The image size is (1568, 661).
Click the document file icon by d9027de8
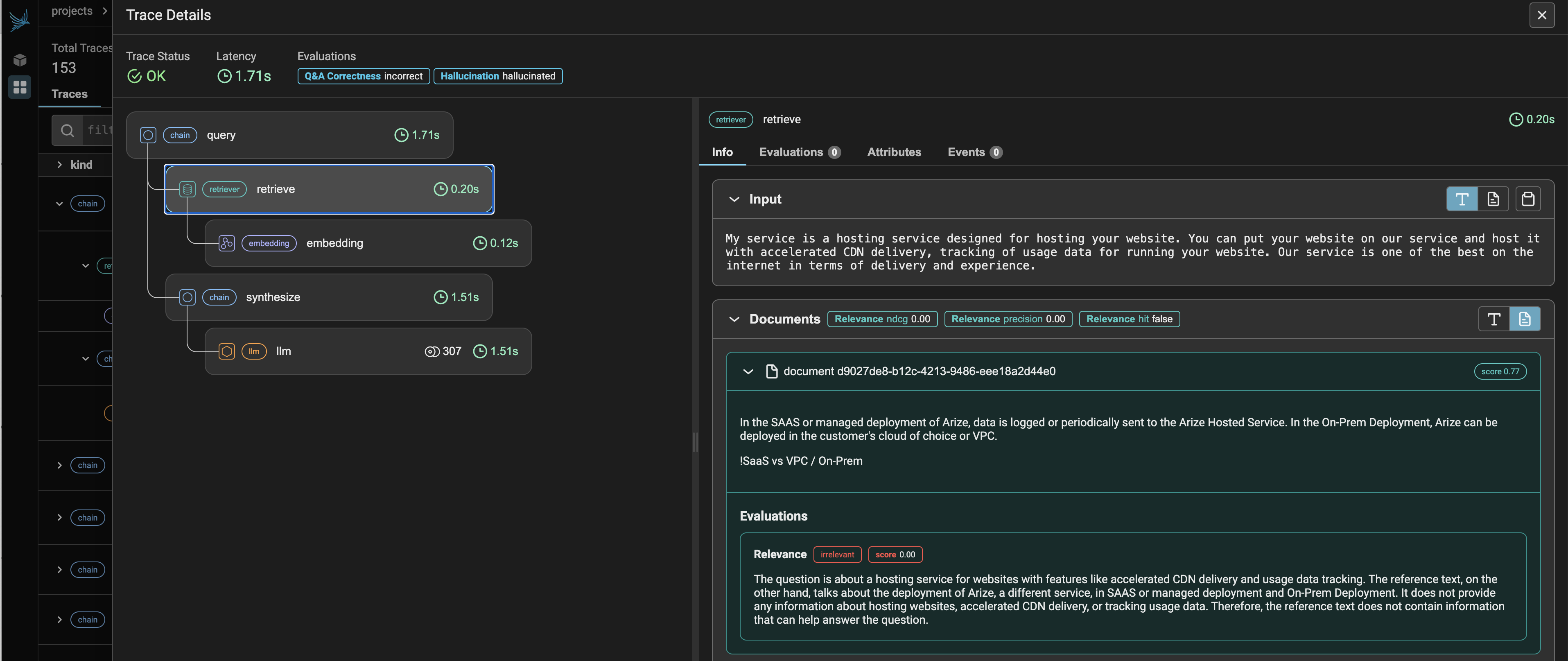771,371
